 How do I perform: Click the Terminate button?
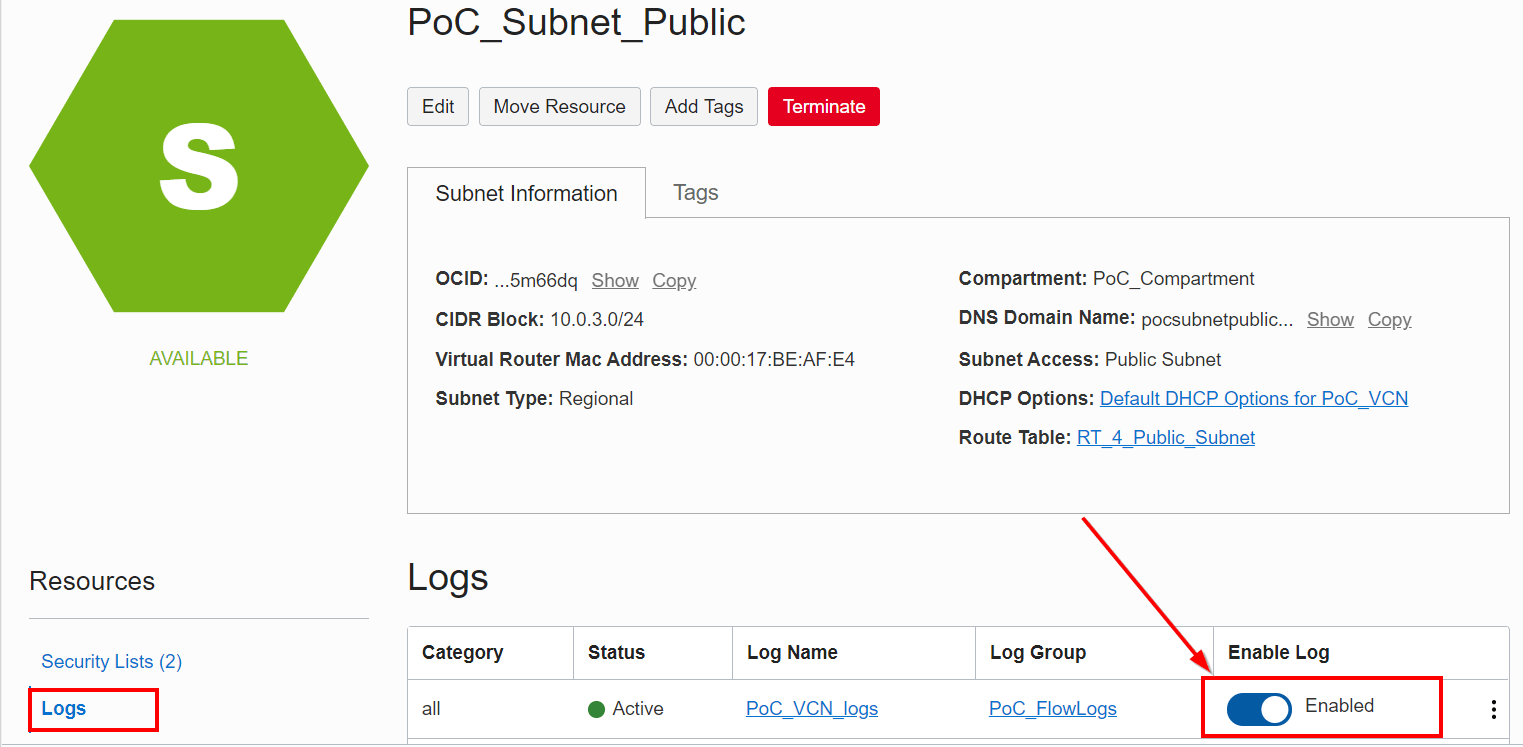tap(823, 106)
